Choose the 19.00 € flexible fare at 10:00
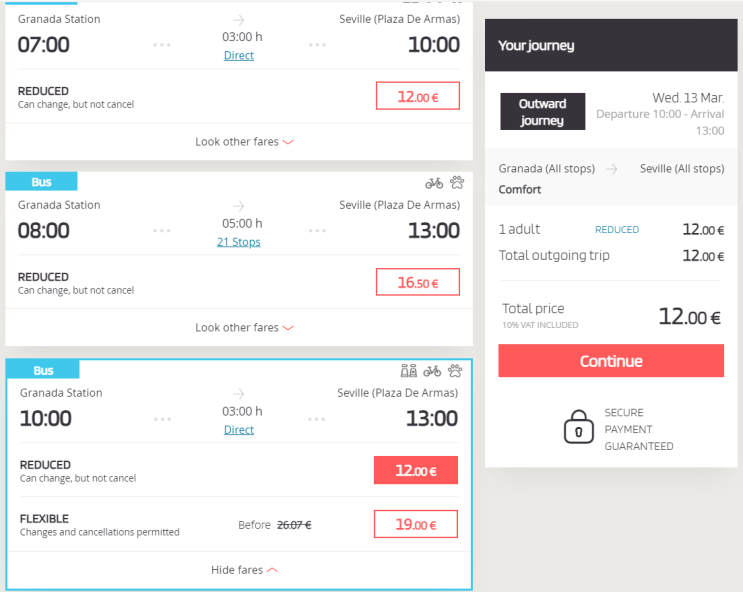 415,524
